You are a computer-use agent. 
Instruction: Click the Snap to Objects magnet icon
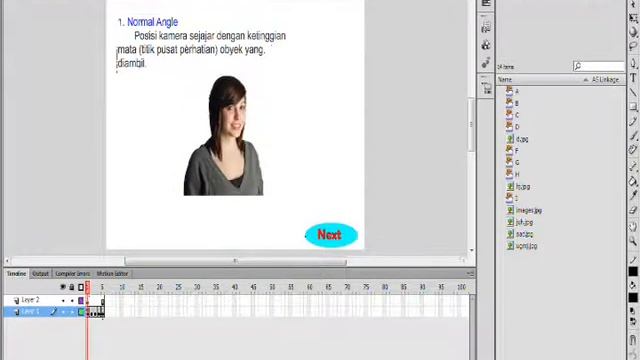point(633,340)
